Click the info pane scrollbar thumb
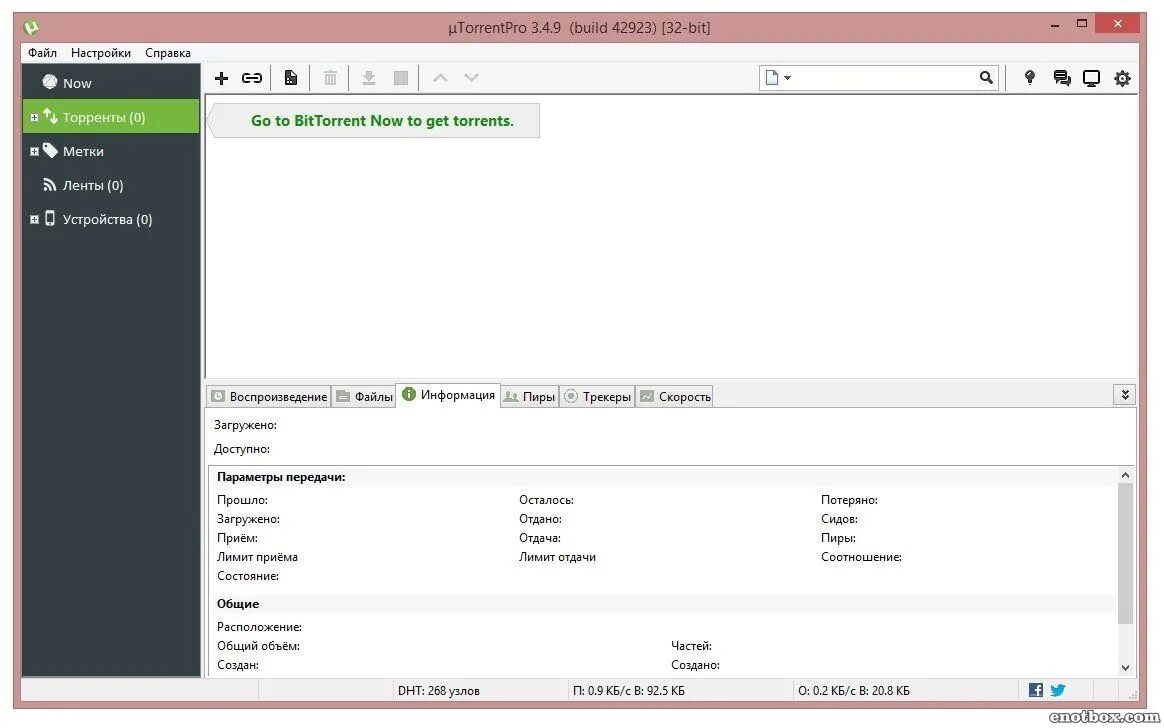Image resolution: width=1164 pixels, height=728 pixels. pos(1125,553)
